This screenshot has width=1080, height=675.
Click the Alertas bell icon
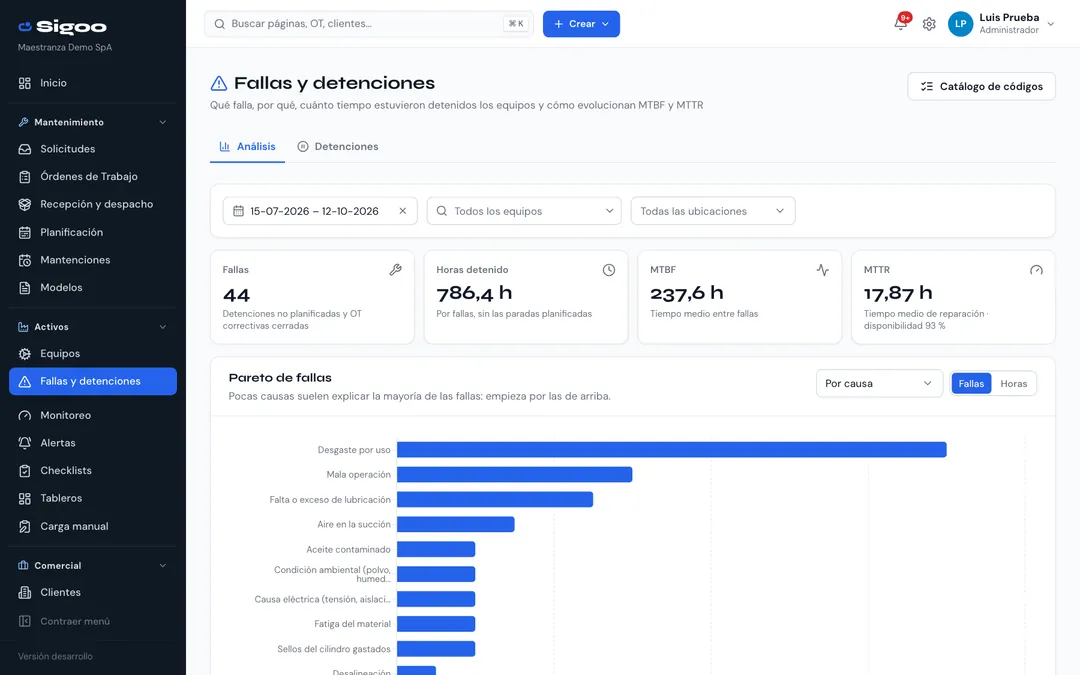click(x=25, y=444)
